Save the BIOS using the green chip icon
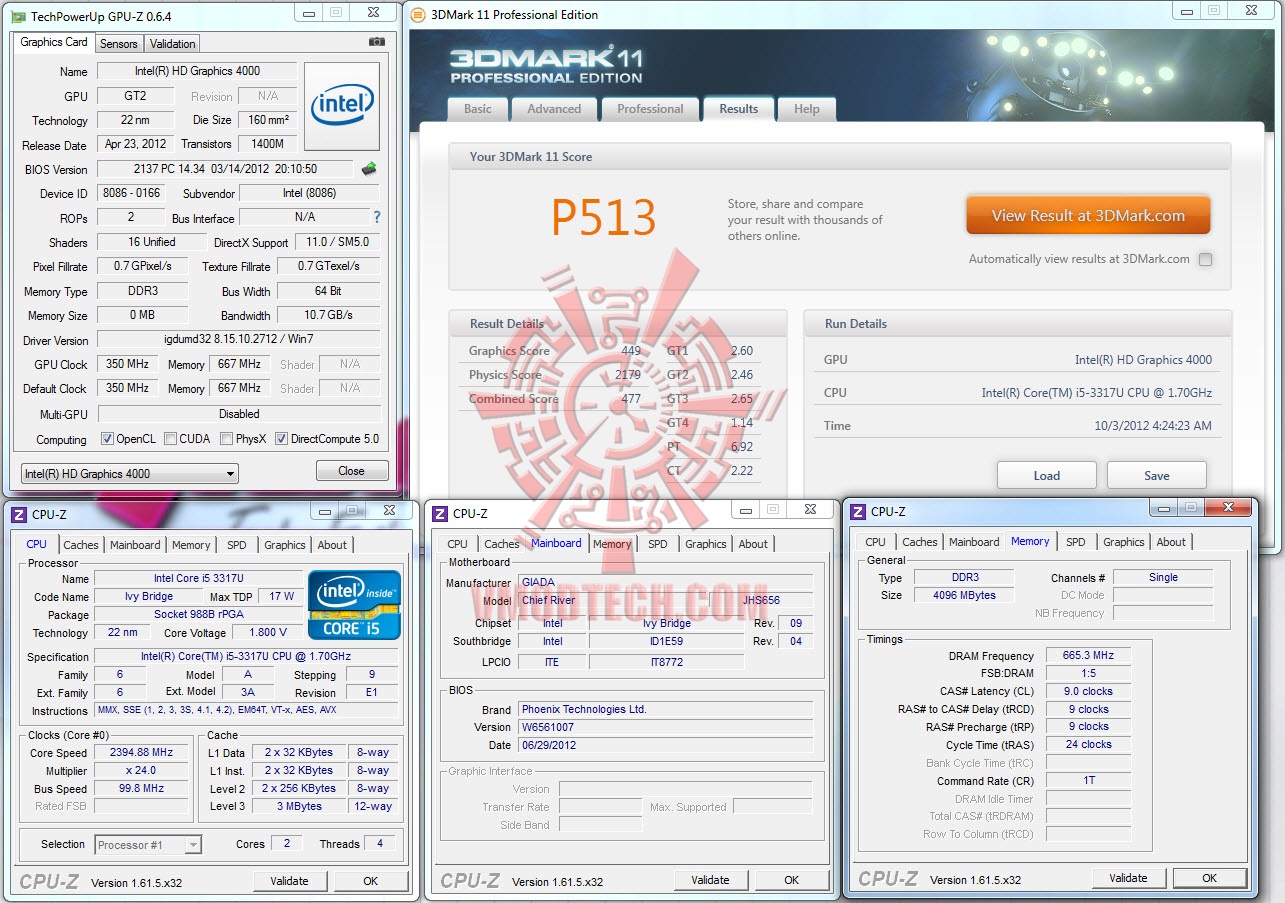Screen dimensions: 1285x903 coord(369,169)
